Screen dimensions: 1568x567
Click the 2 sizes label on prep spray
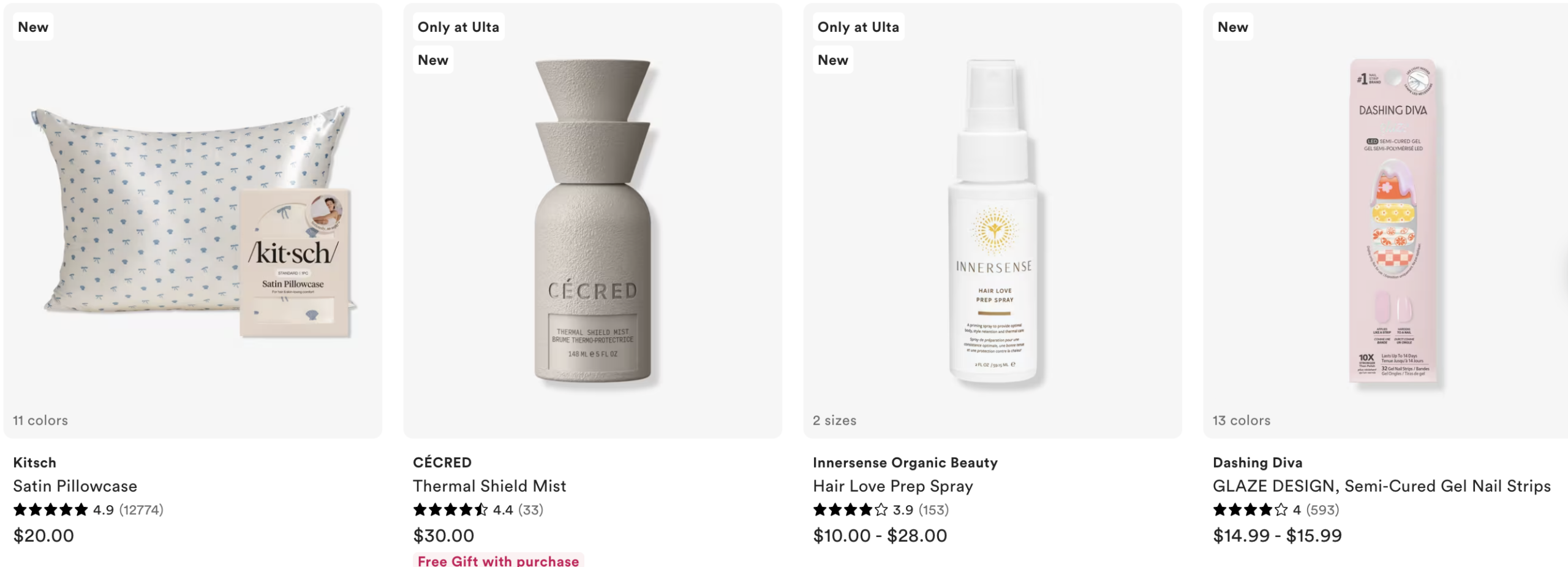tap(834, 420)
